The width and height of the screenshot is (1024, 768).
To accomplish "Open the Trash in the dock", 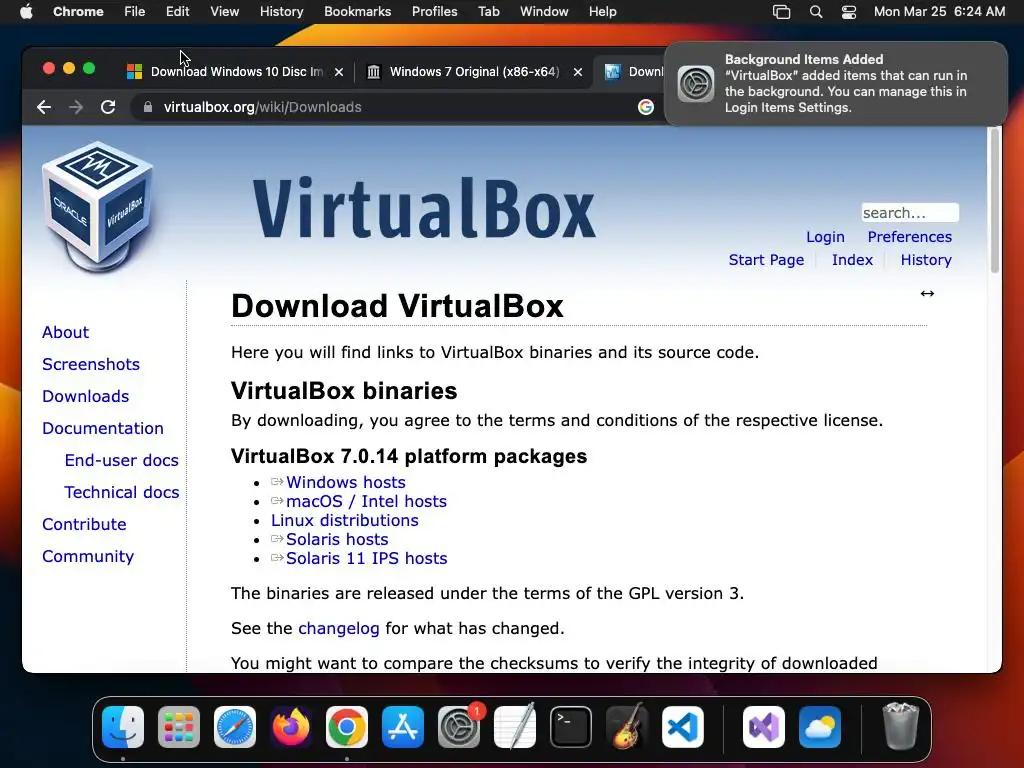I will [x=901, y=727].
